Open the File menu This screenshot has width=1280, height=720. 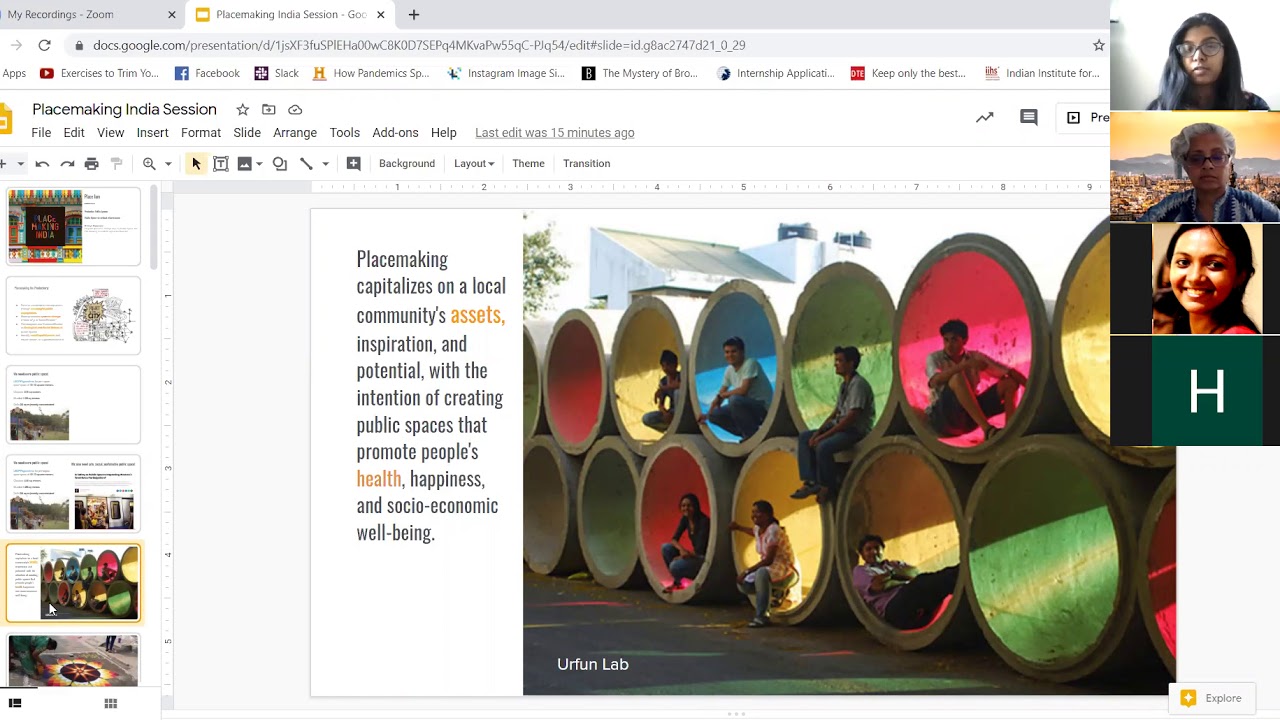(41, 133)
